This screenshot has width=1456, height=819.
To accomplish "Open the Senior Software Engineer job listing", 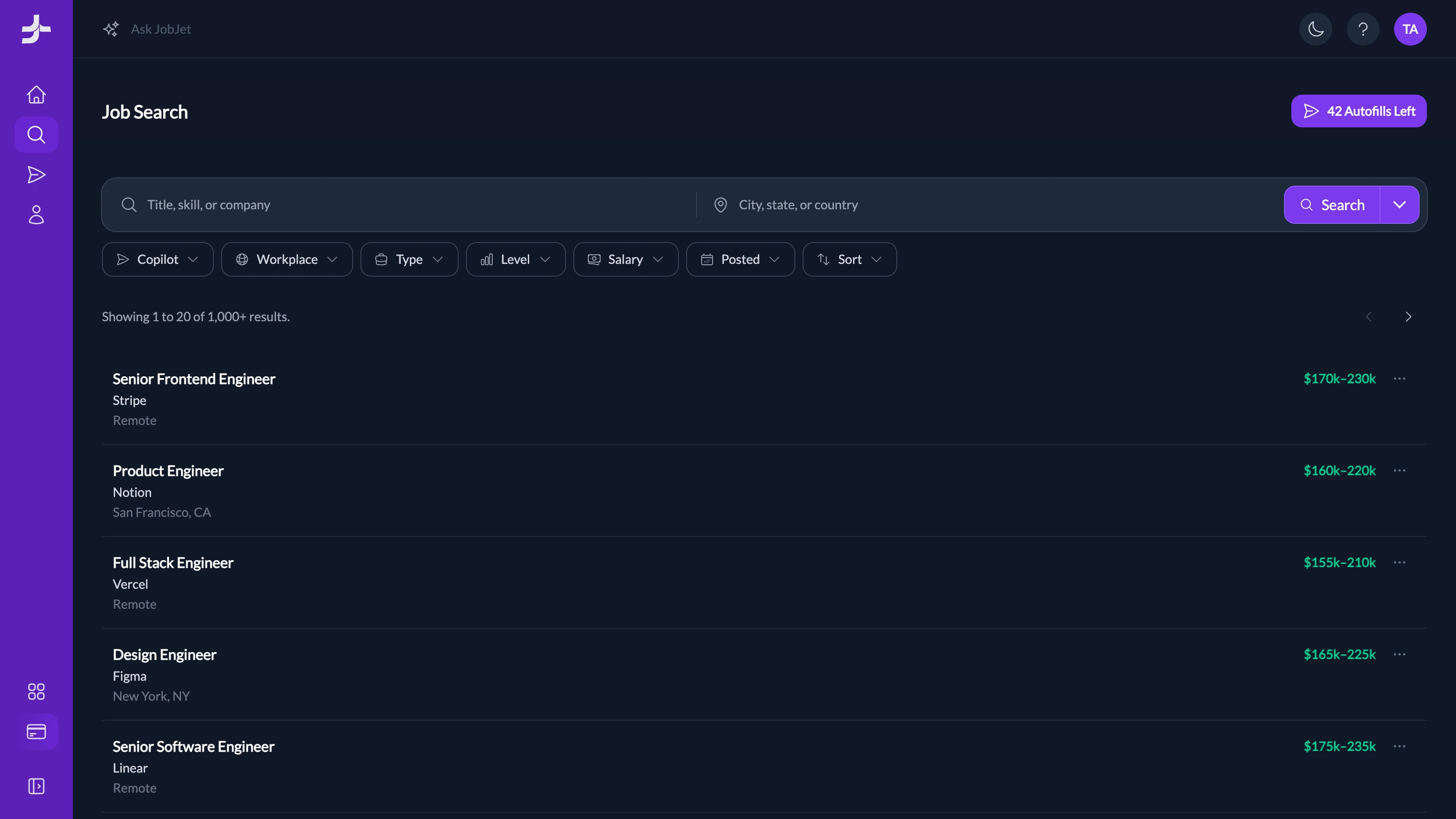I will pos(764,766).
